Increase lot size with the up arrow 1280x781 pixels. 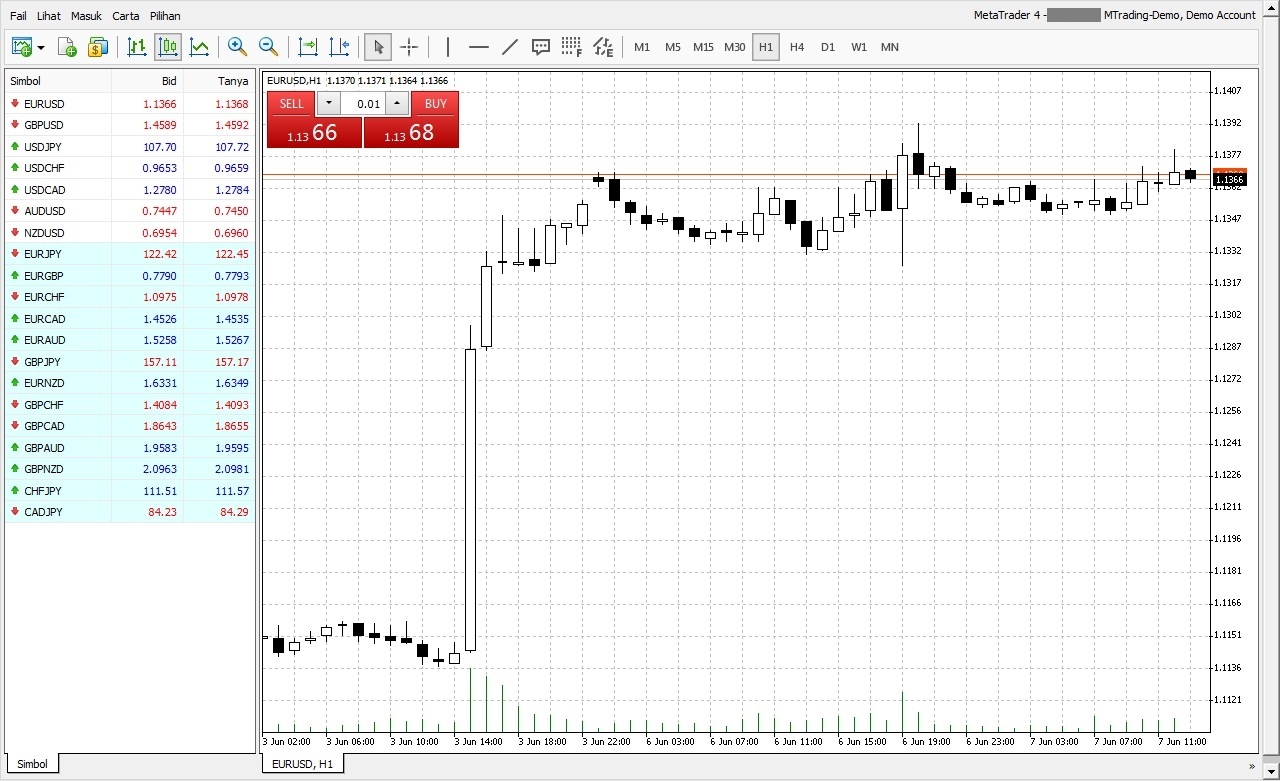397,103
